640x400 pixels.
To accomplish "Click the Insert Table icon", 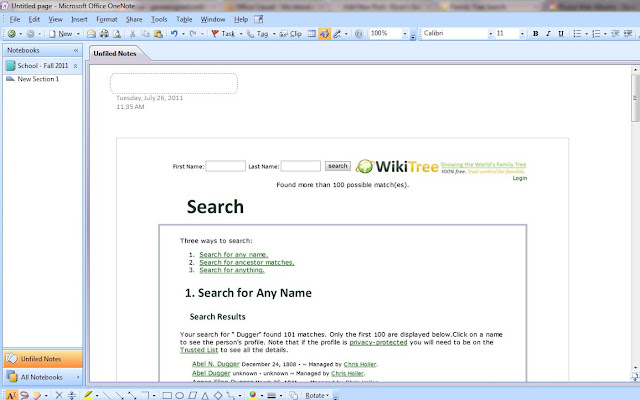I will point(311,34).
